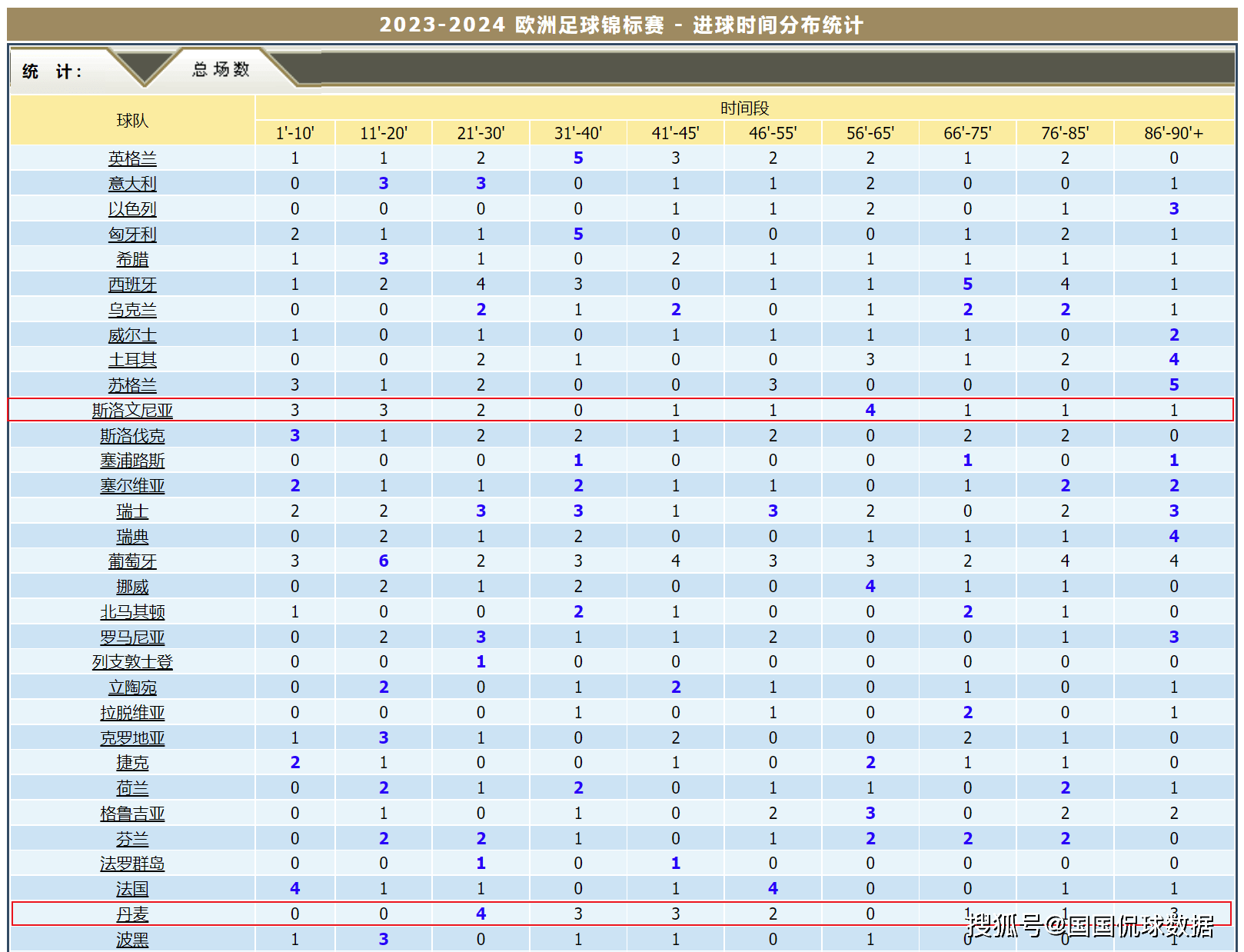Click the 66'-75' column header

click(967, 133)
